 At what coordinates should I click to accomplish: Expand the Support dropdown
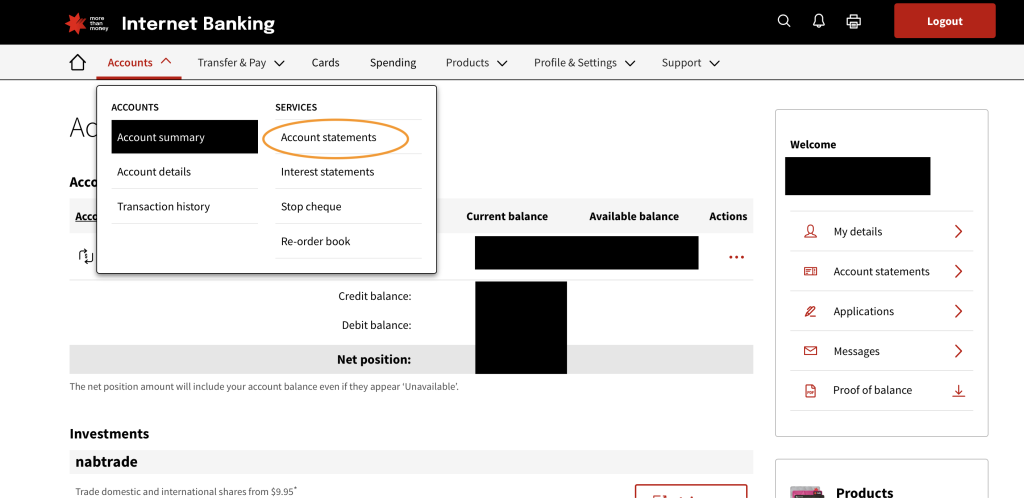tap(690, 62)
